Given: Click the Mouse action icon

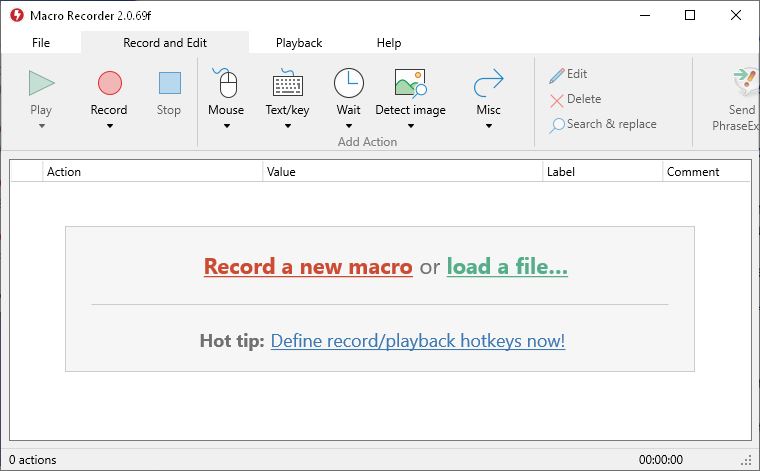Looking at the screenshot, I should point(225,83).
